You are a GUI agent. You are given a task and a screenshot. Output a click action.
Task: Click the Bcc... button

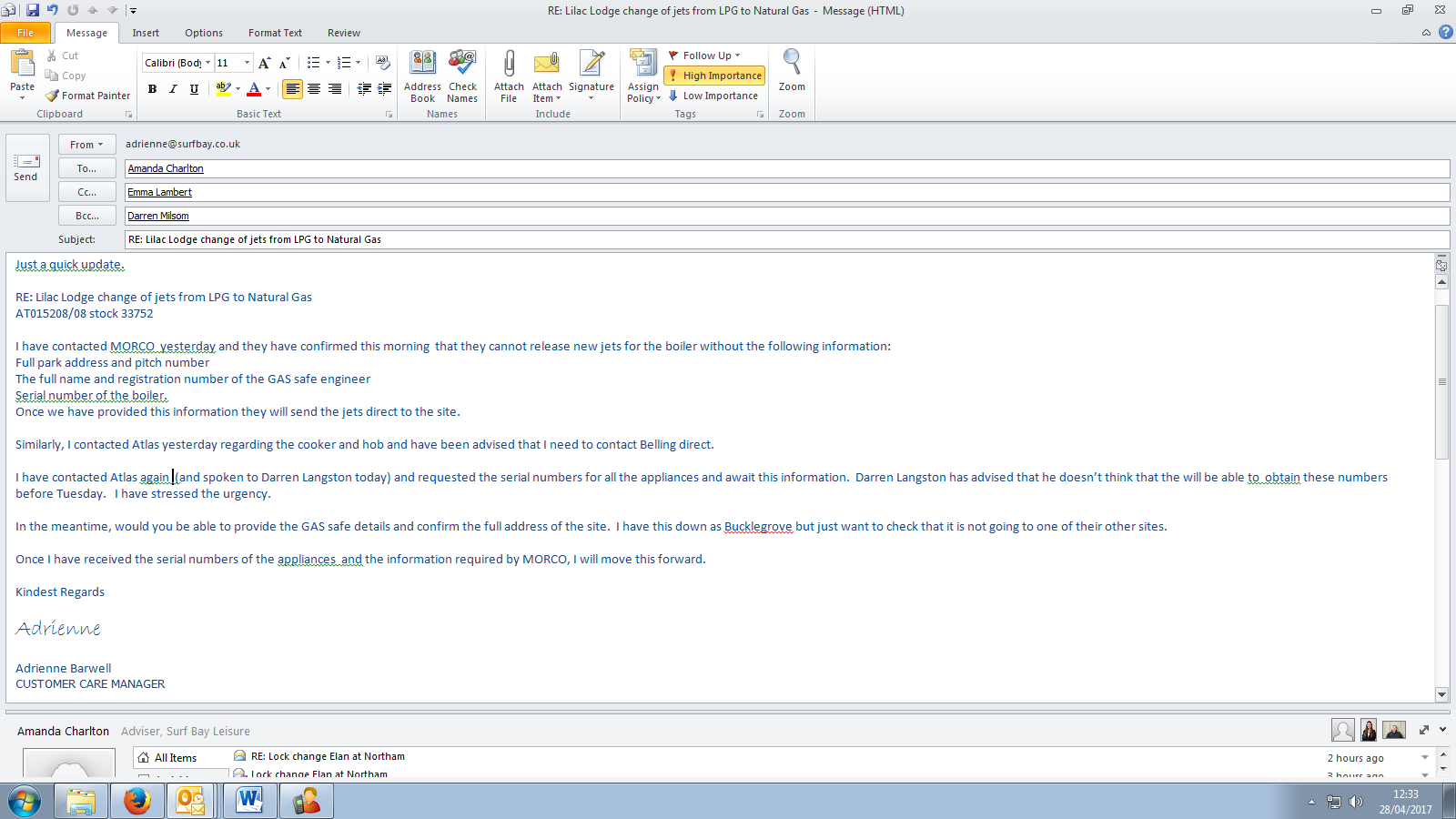(x=86, y=216)
